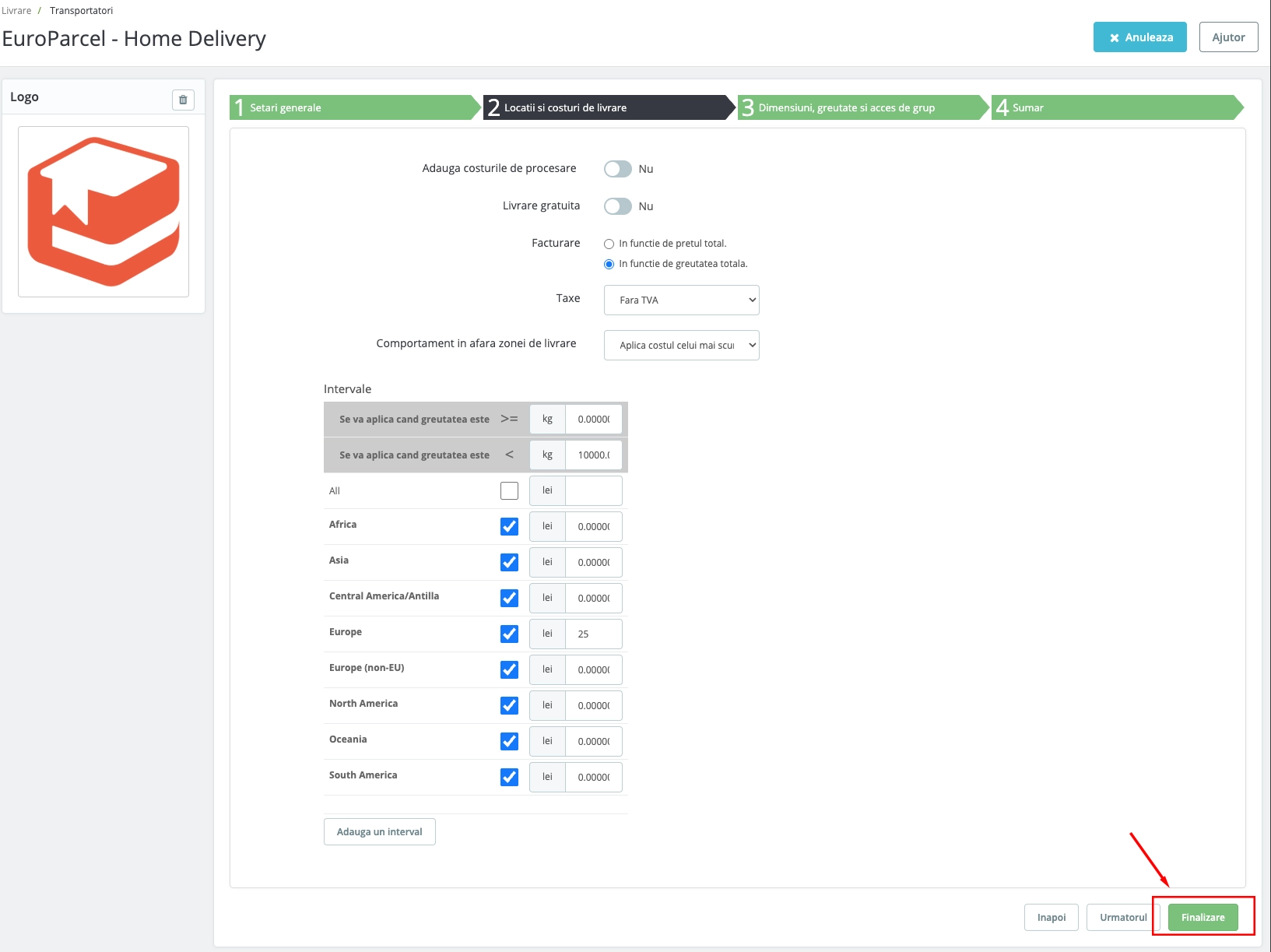
Task: Open the Livrare breadcrumb link
Action: (x=16, y=11)
